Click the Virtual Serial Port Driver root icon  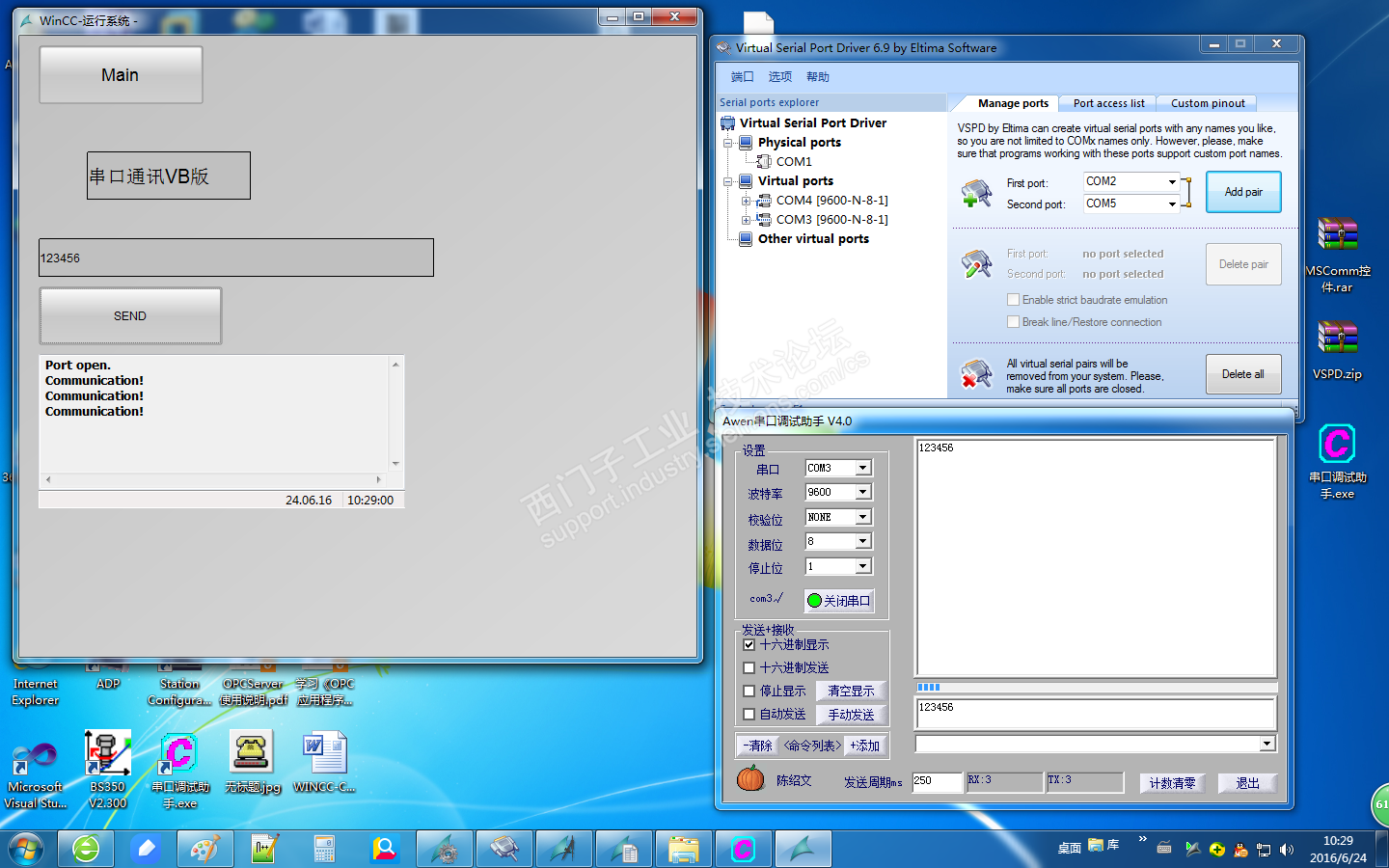coord(727,123)
